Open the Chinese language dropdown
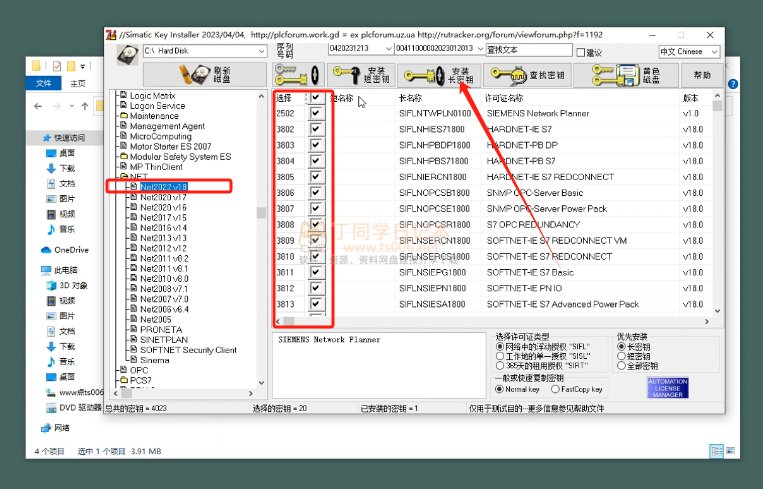 (689, 52)
